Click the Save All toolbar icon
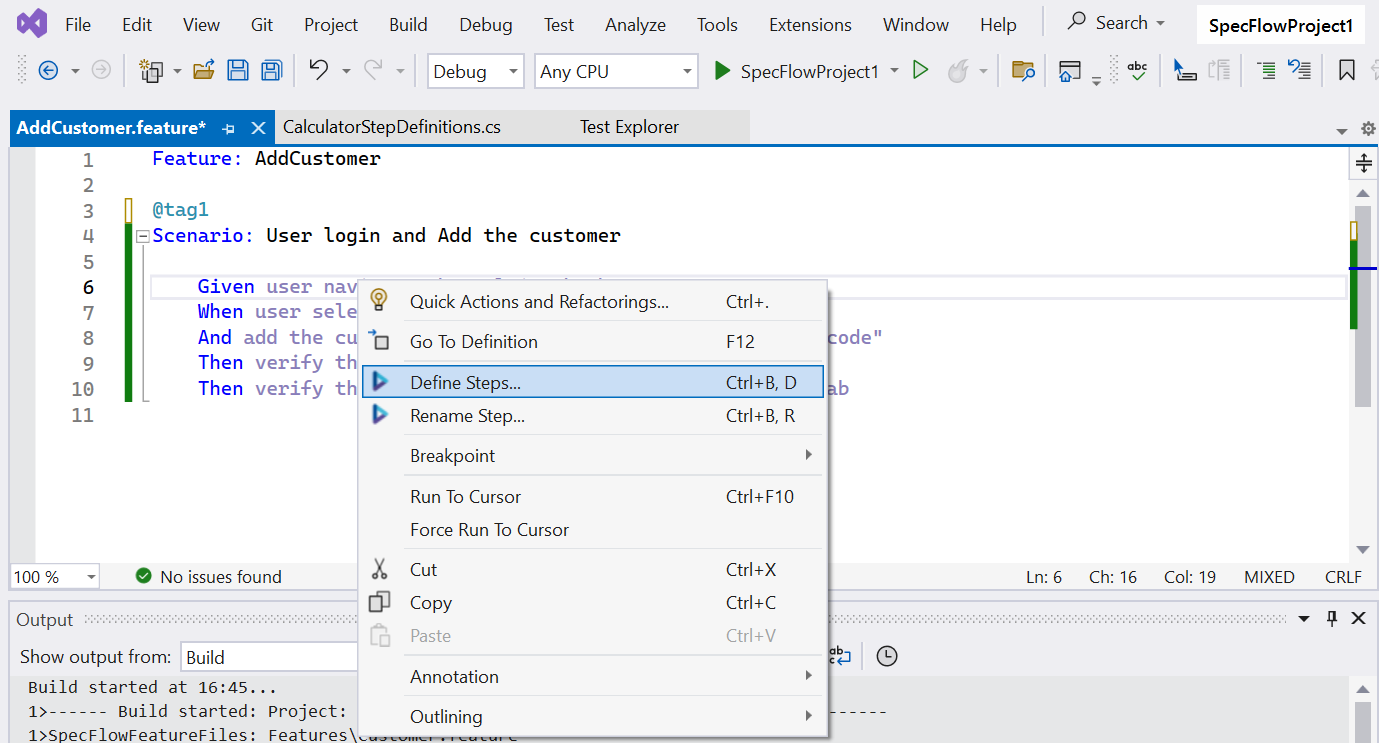 click(271, 71)
